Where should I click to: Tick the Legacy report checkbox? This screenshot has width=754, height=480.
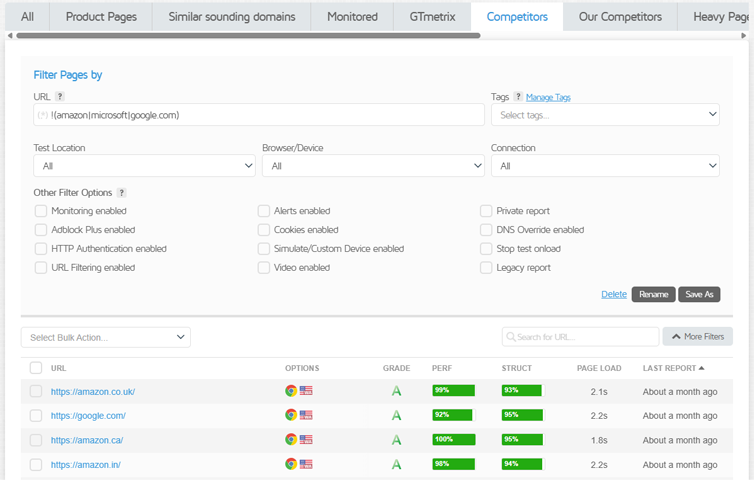pos(486,268)
